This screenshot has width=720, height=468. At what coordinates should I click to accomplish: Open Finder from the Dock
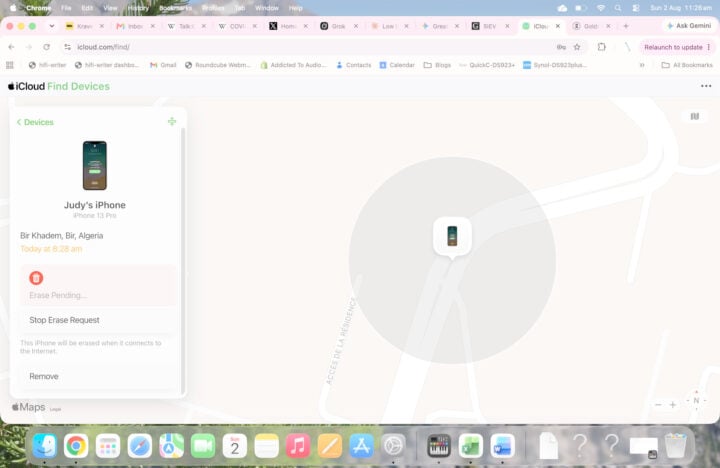click(x=44, y=445)
